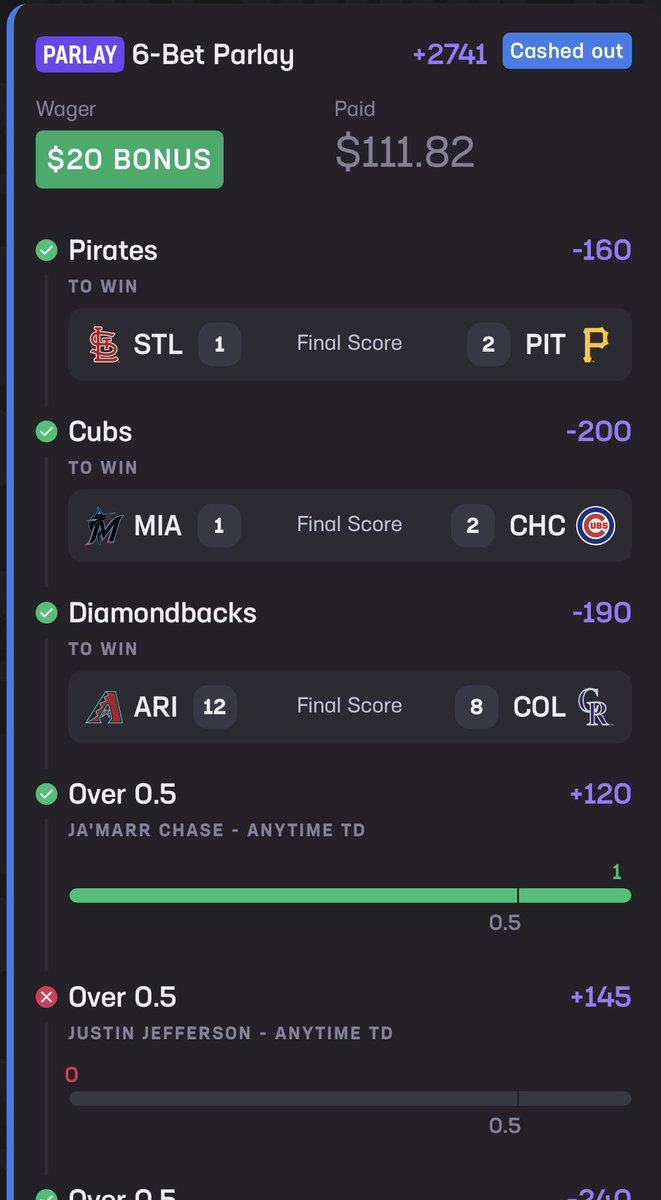This screenshot has height=1200, width=661.
Task: Click the Pittsburgh Pirates P logo
Action: point(595,345)
